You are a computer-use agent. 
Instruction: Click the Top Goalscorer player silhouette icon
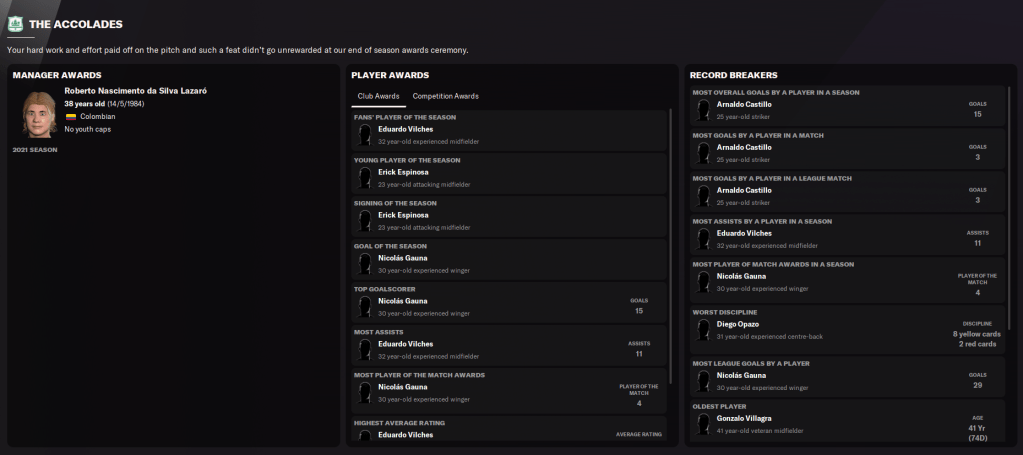365,307
